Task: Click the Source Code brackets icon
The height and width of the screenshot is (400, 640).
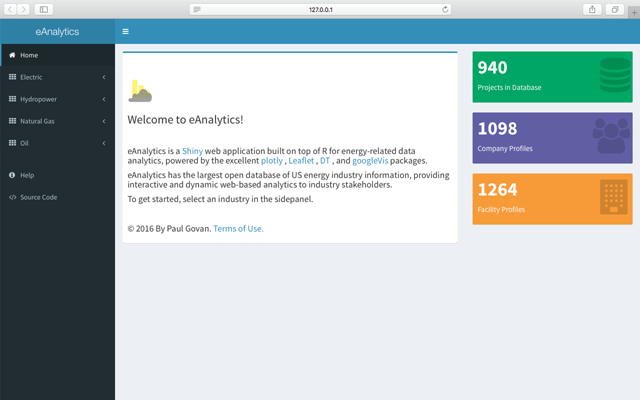Action: 12,197
